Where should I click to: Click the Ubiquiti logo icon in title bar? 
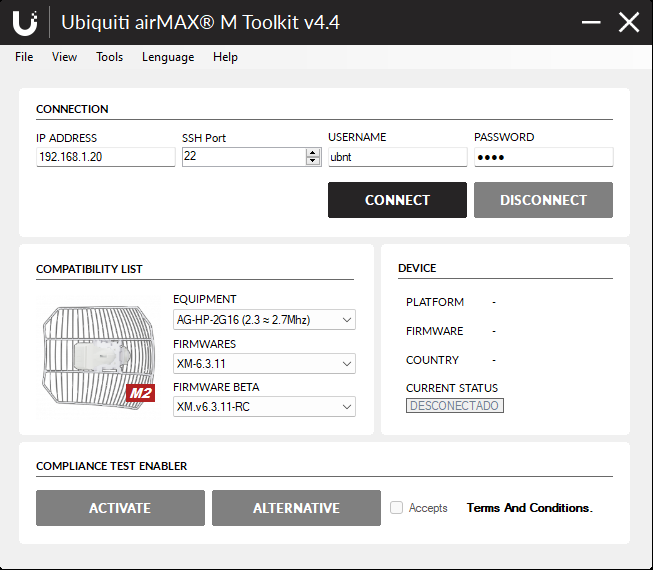pyautogui.click(x=25, y=22)
